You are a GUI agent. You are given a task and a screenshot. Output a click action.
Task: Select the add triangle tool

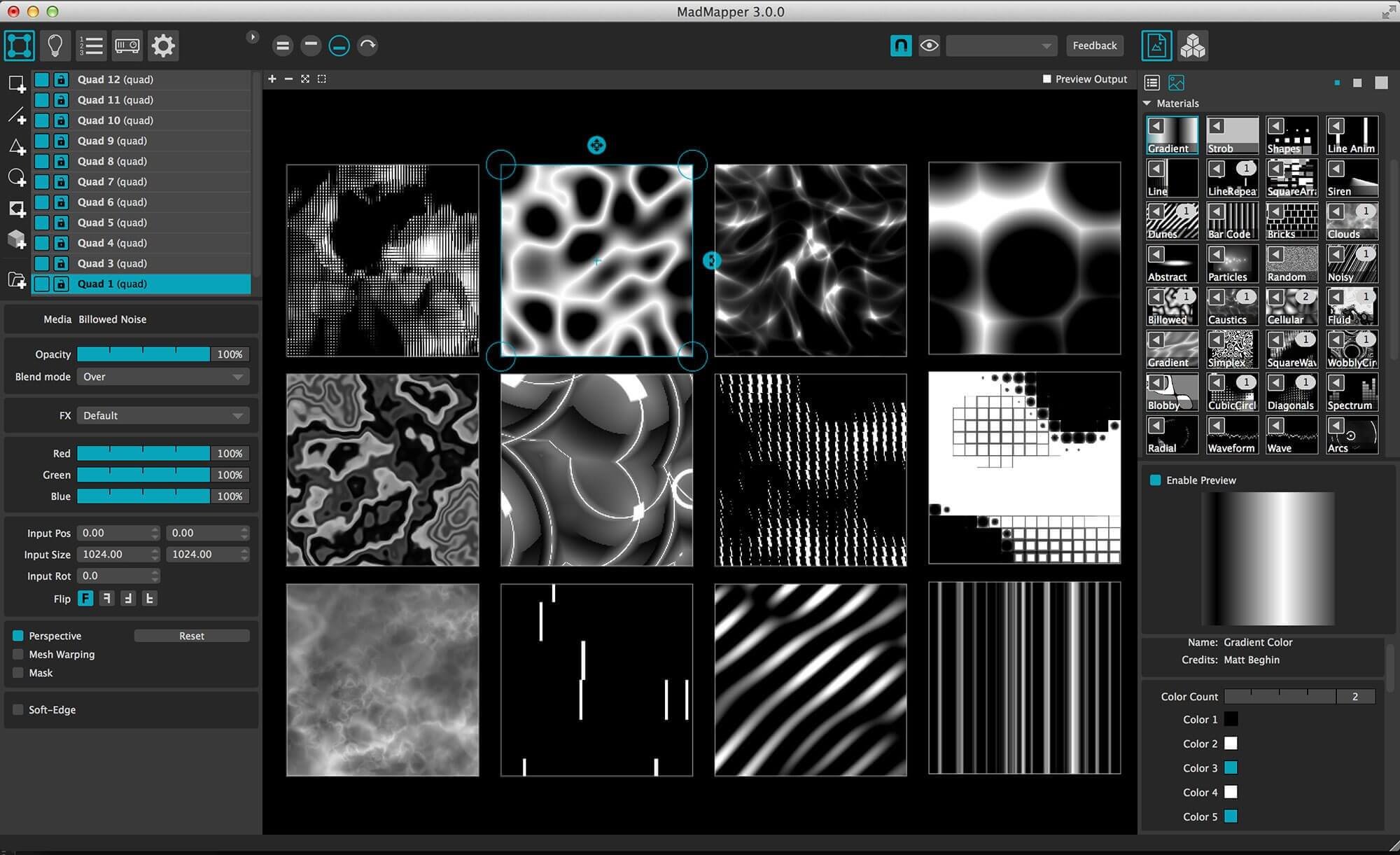pos(17,146)
